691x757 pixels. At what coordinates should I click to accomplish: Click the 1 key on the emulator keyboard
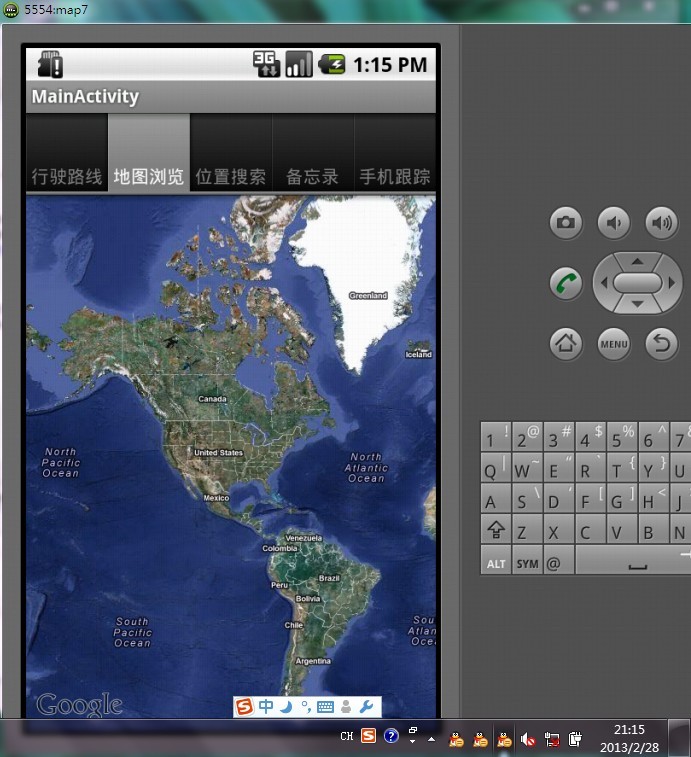coord(496,437)
